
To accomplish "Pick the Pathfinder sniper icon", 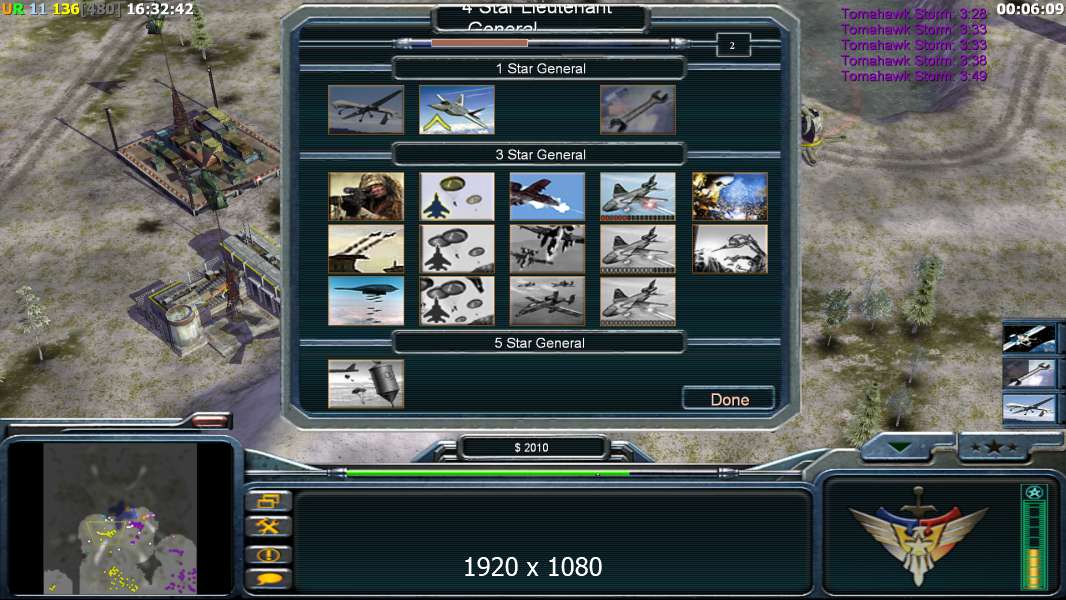I will [366, 196].
